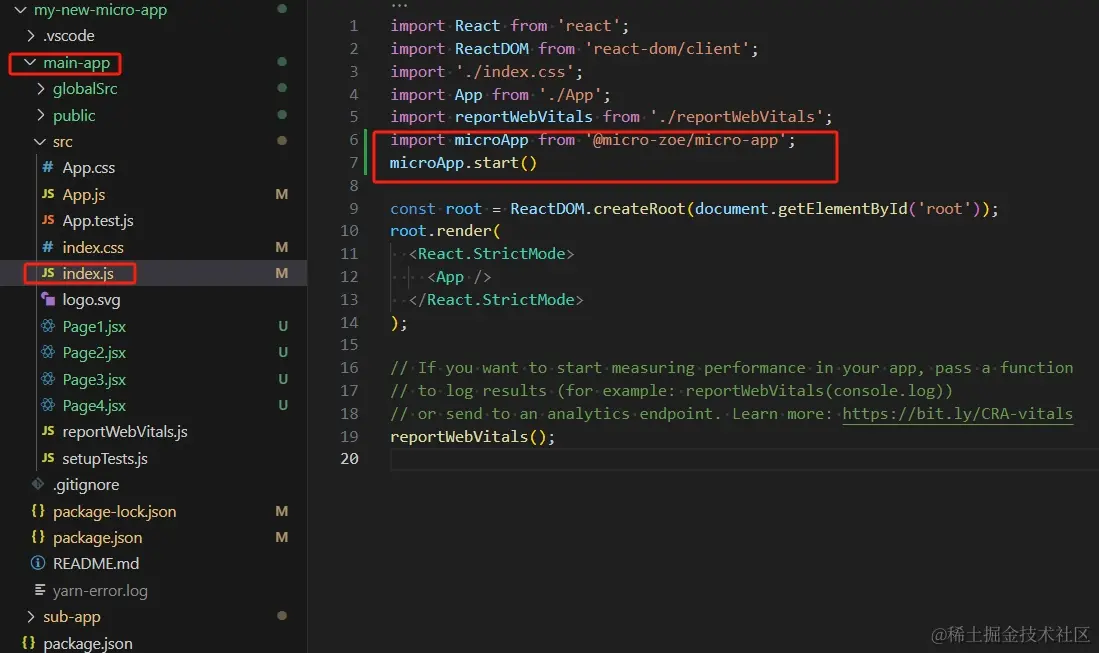The width and height of the screenshot is (1099, 653).
Task: Click the CSS icon next to App.css
Action: (48, 167)
